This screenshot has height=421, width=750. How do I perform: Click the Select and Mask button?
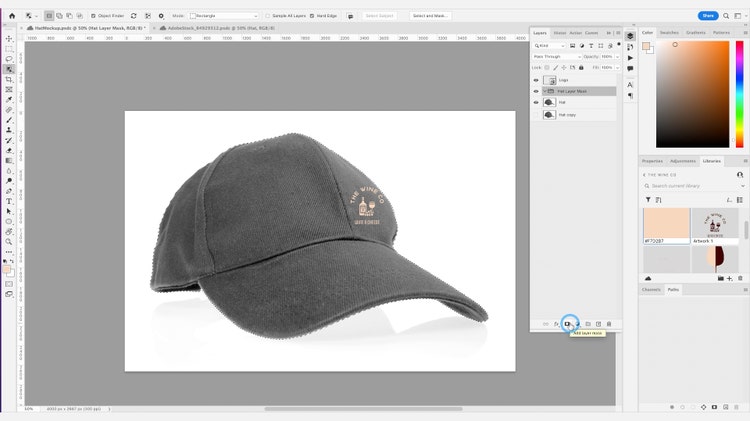(x=431, y=16)
